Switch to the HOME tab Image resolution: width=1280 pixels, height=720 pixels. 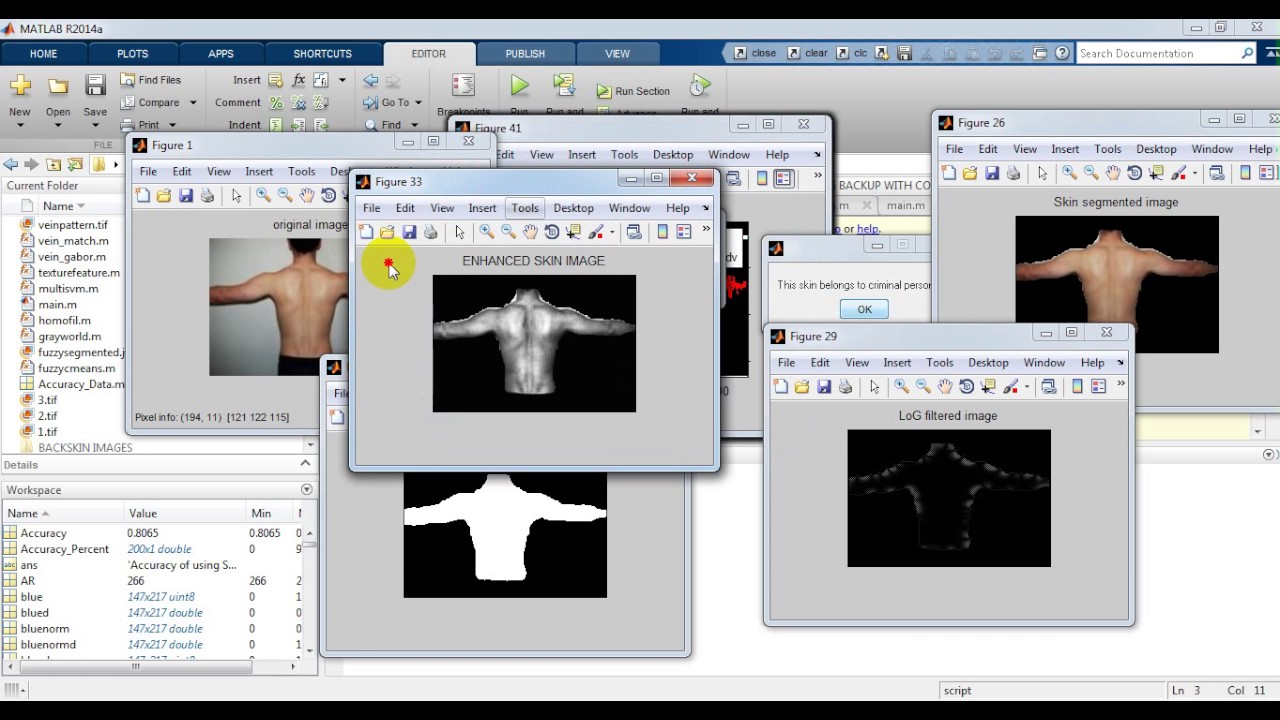tap(43, 54)
